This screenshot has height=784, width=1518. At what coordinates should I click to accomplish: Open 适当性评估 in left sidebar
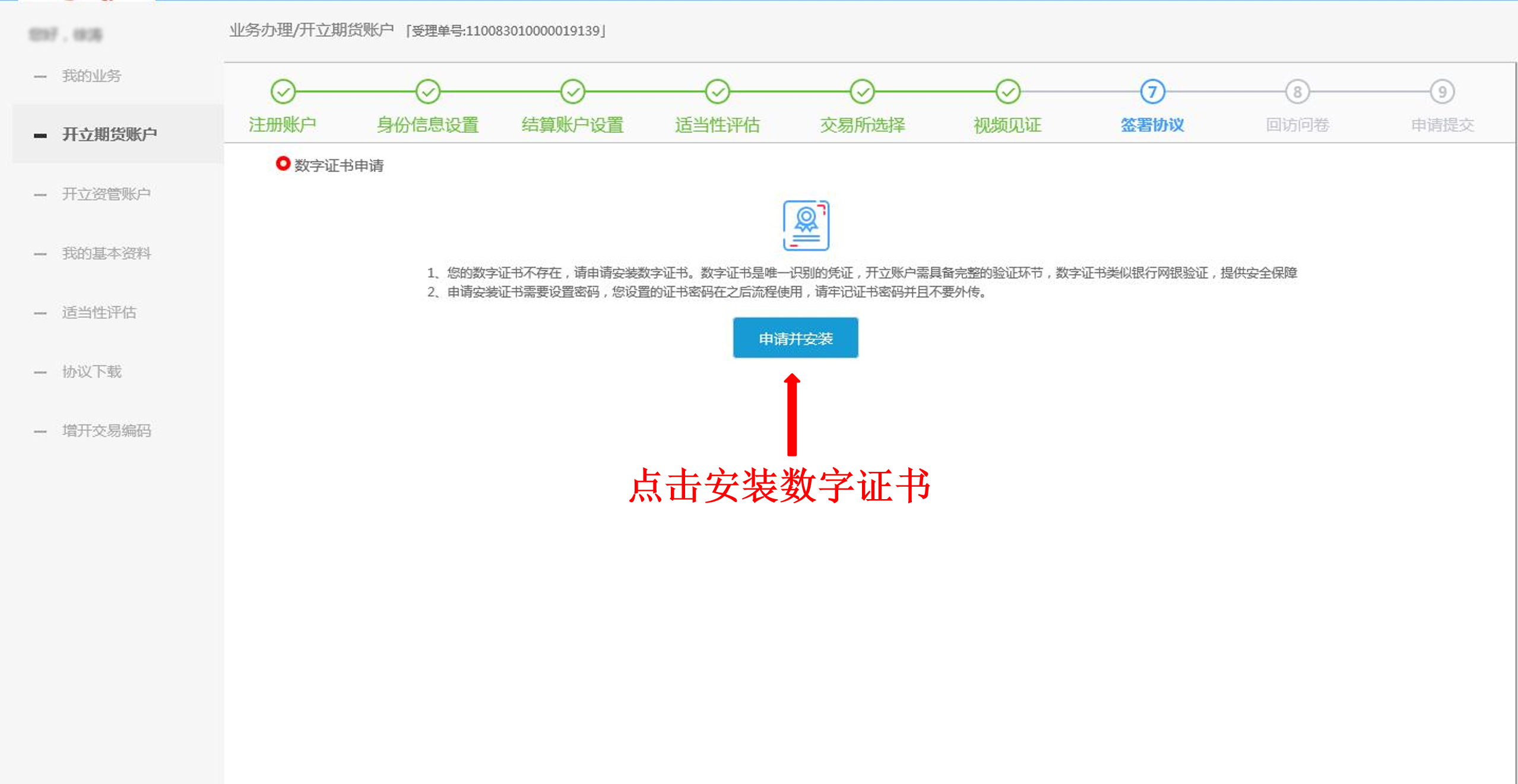click(x=99, y=313)
